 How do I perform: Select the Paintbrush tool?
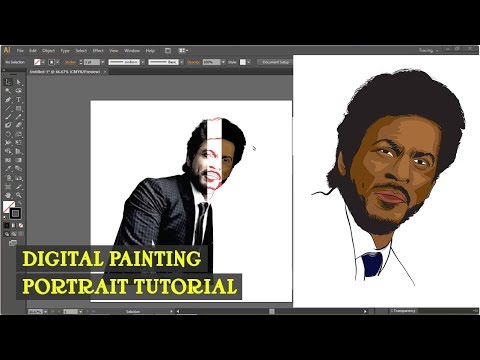pyautogui.click(x=8, y=117)
